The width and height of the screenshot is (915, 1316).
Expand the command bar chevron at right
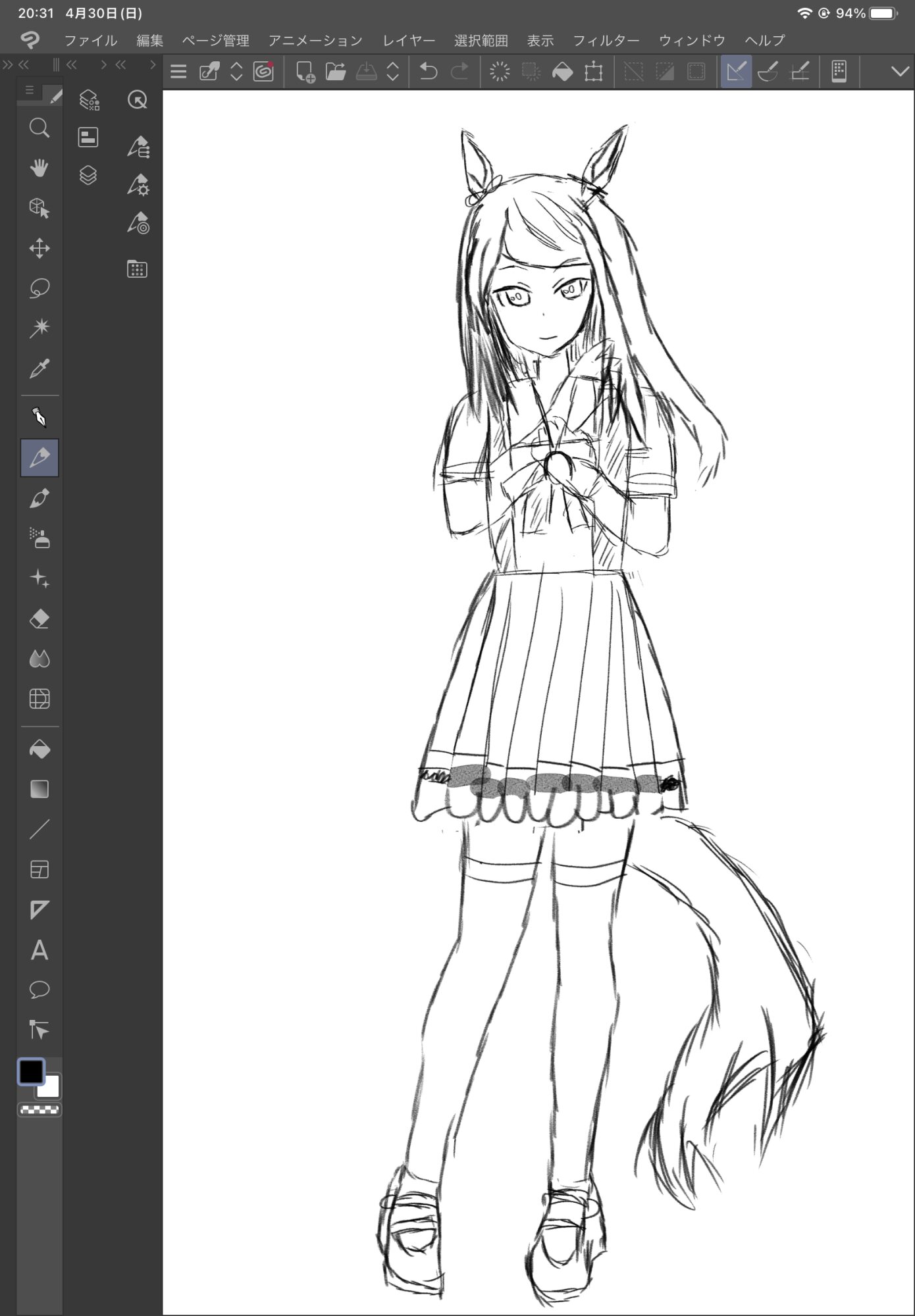click(x=899, y=71)
